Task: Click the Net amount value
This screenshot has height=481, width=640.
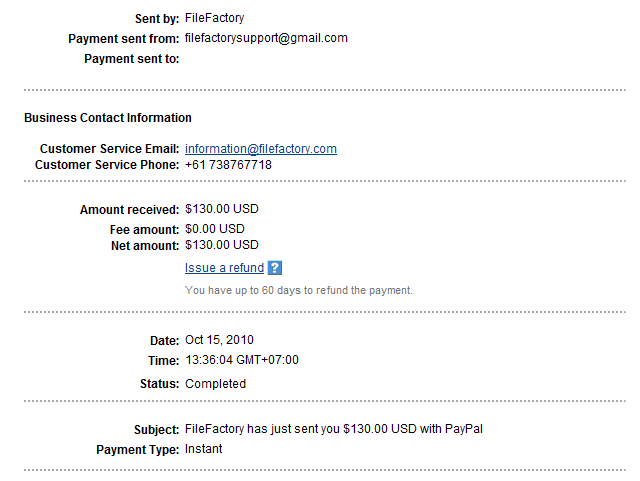Action: click(222, 245)
